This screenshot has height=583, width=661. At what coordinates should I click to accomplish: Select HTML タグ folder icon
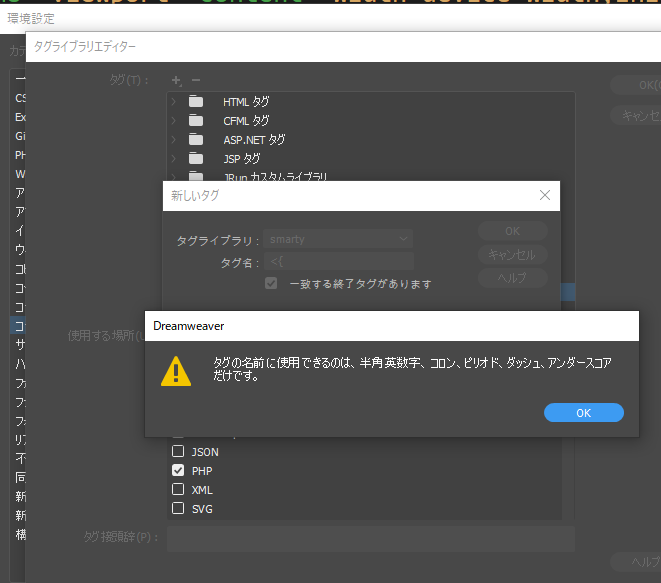point(196,102)
